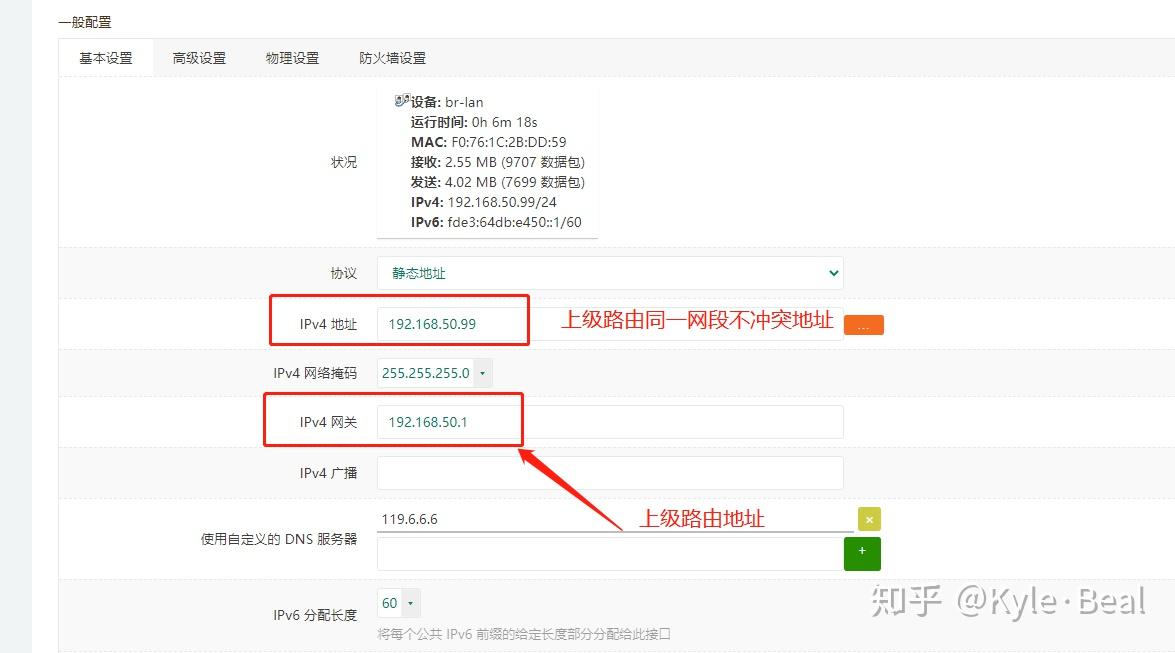Select the 物理设置 tab
The height and width of the screenshot is (653, 1175).
pos(293,57)
